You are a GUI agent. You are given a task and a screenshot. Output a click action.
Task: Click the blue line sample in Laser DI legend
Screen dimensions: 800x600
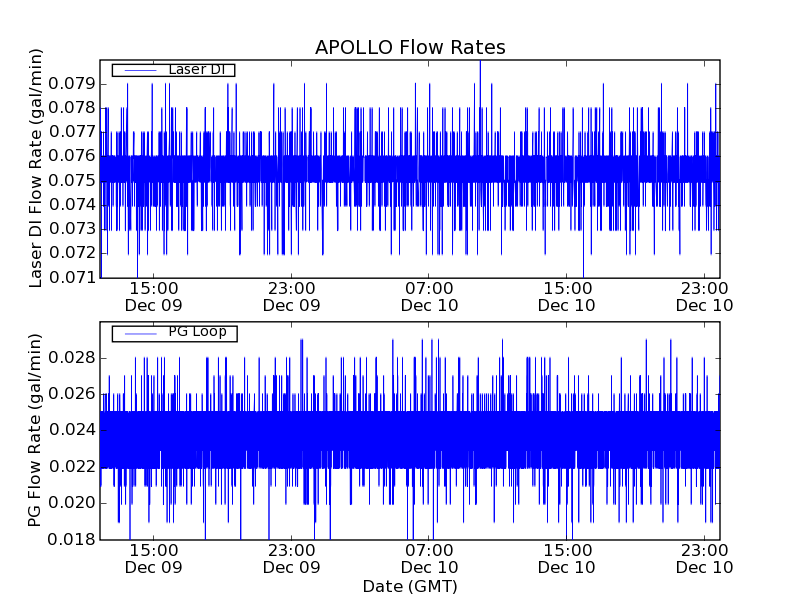tap(138, 70)
